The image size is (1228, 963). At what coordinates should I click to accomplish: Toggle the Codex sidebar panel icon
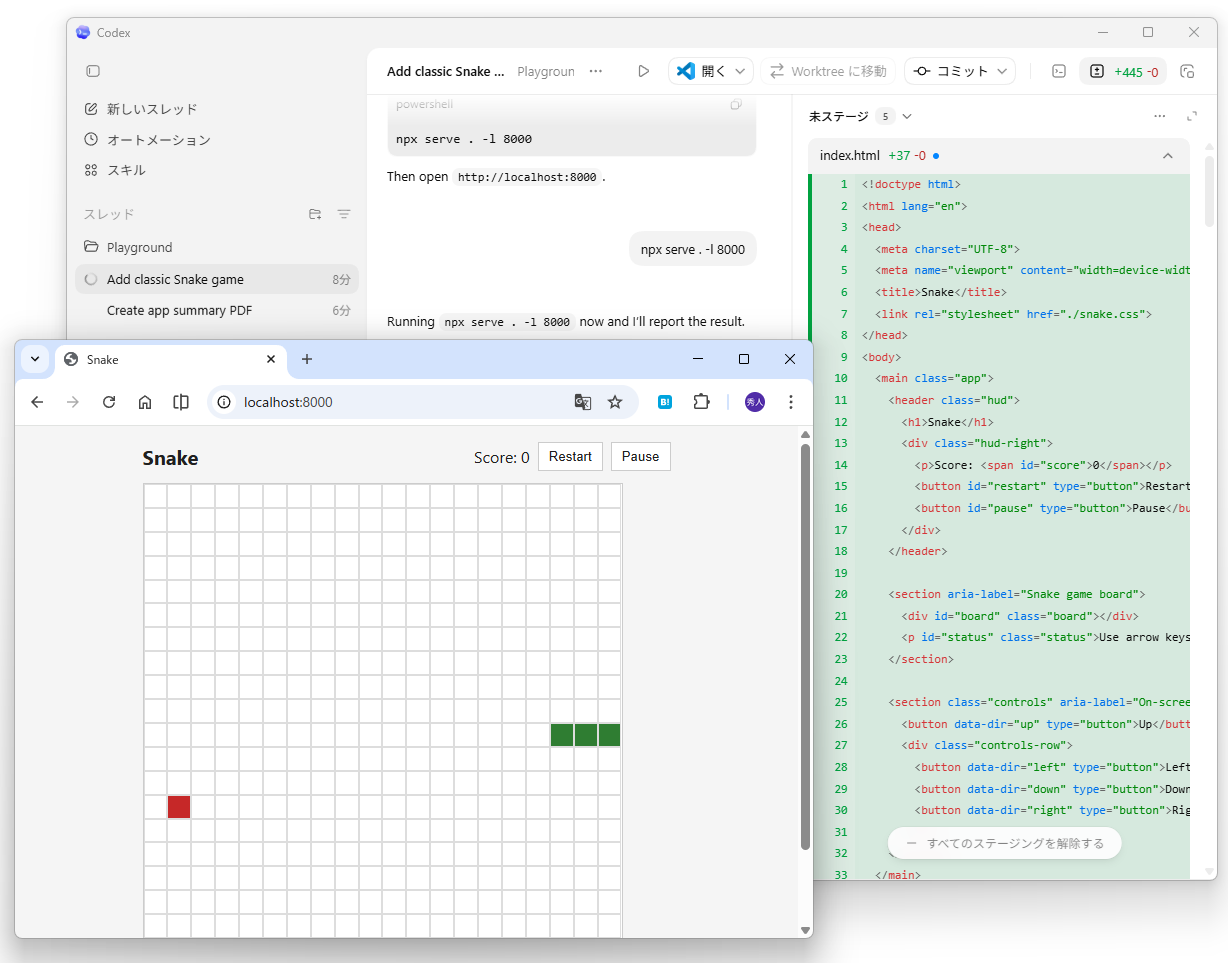pos(93,71)
